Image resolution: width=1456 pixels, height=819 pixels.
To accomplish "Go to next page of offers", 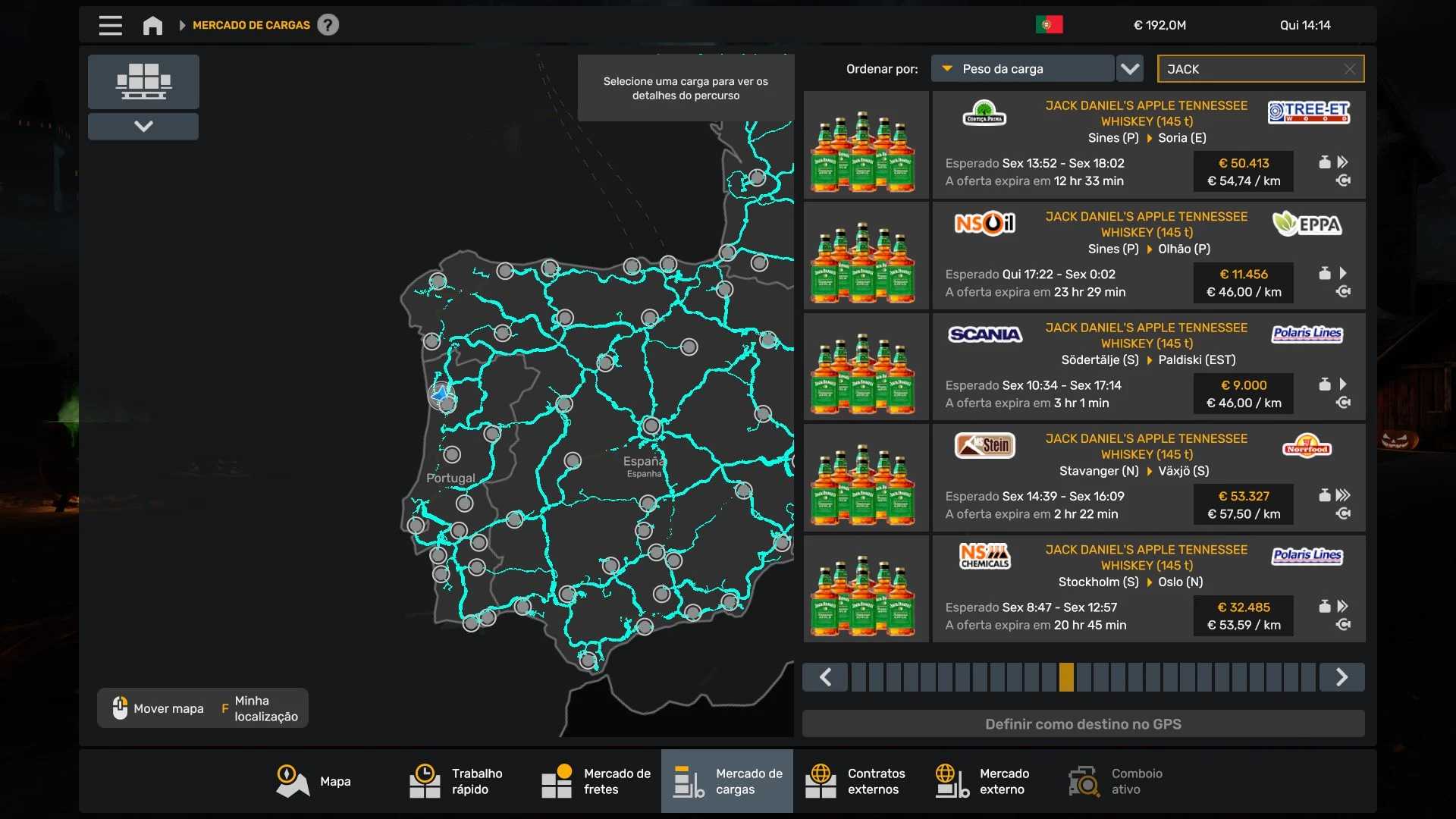I will point(1341,677).
